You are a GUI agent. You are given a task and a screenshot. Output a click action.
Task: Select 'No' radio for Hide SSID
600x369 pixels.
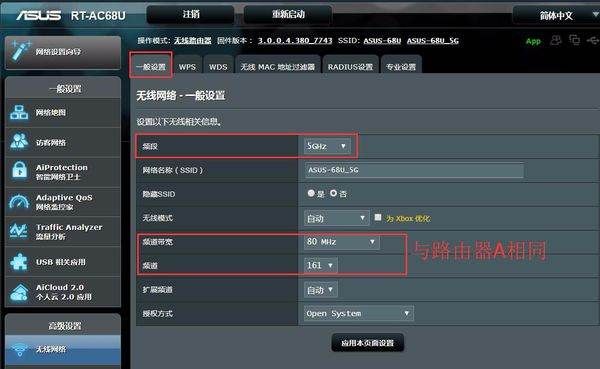pos(334,193)
